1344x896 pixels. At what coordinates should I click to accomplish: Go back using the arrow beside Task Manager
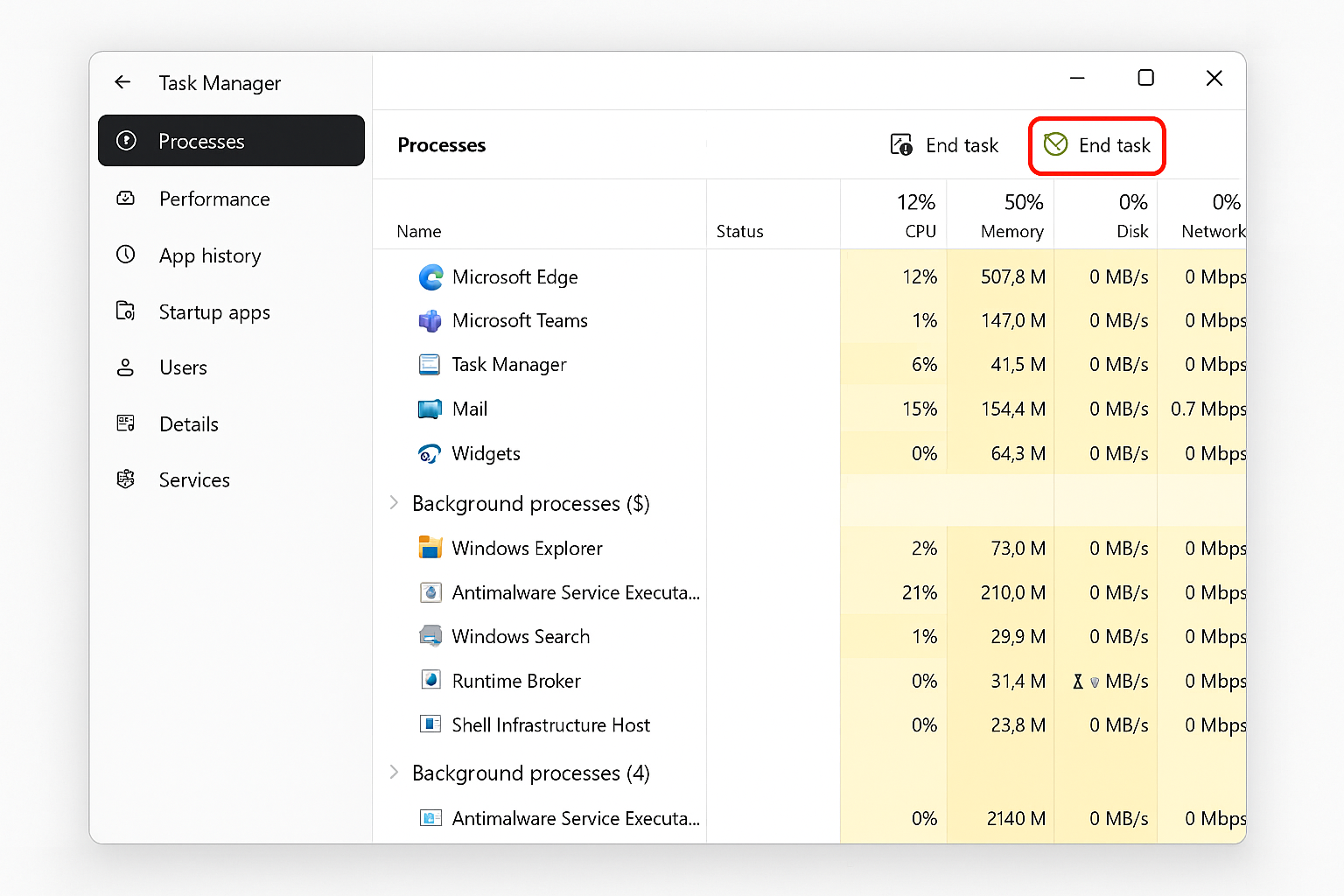(x=122, y=82)
